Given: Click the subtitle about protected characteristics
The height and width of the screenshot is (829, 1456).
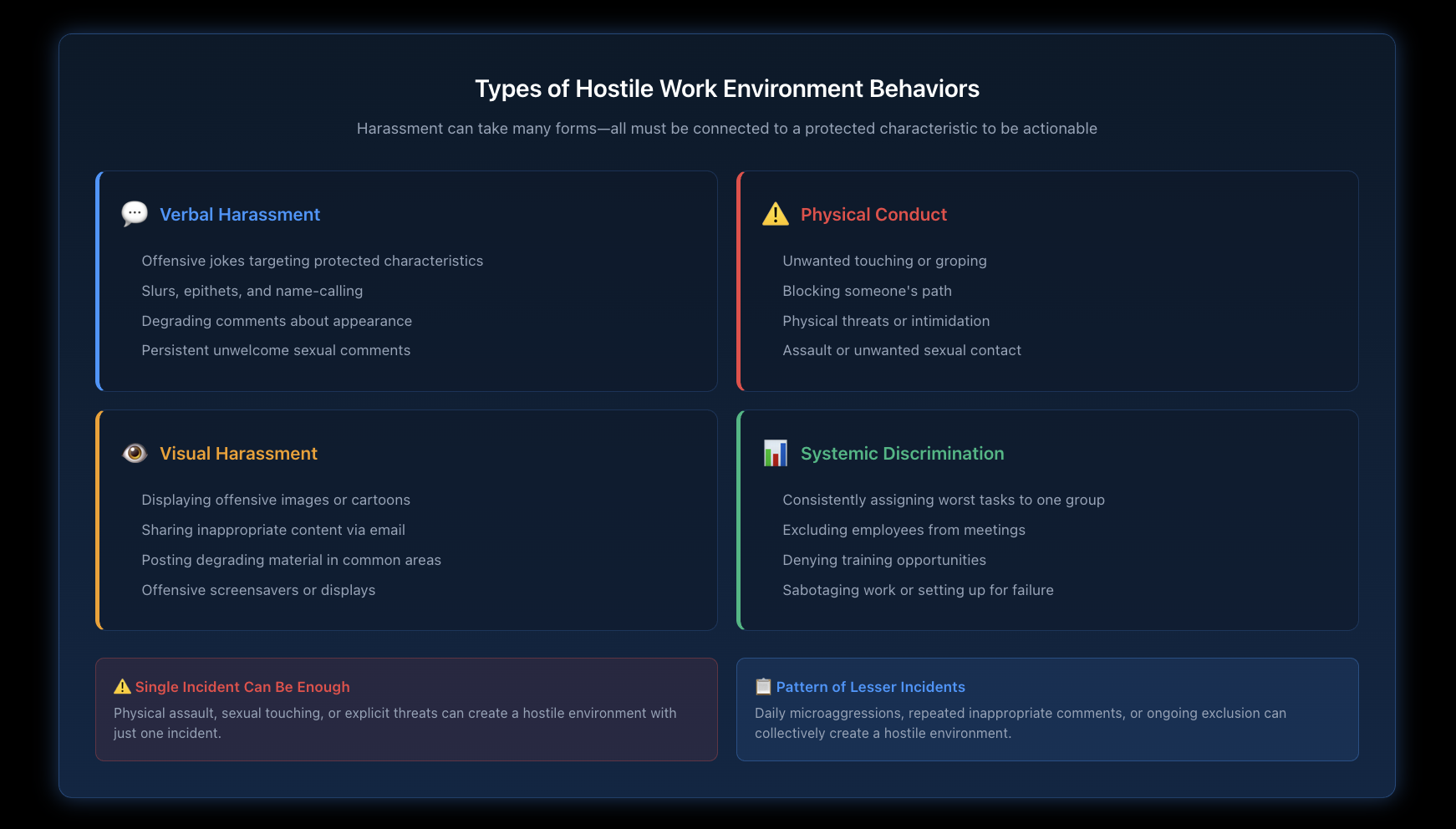Looking at the screenshot, I should [x=727, y=129].
